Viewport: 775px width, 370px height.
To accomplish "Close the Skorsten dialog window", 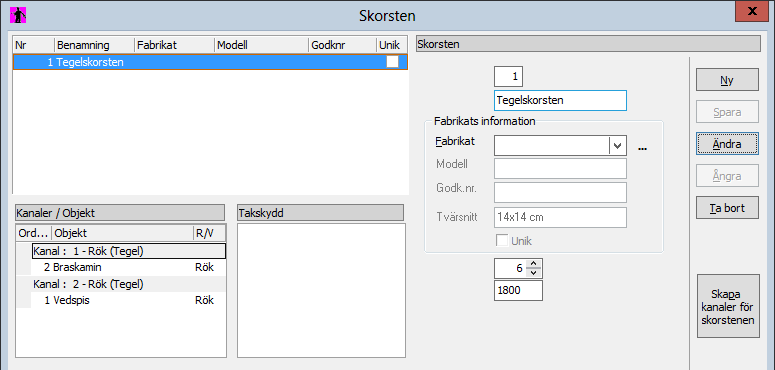I will 752,11.
